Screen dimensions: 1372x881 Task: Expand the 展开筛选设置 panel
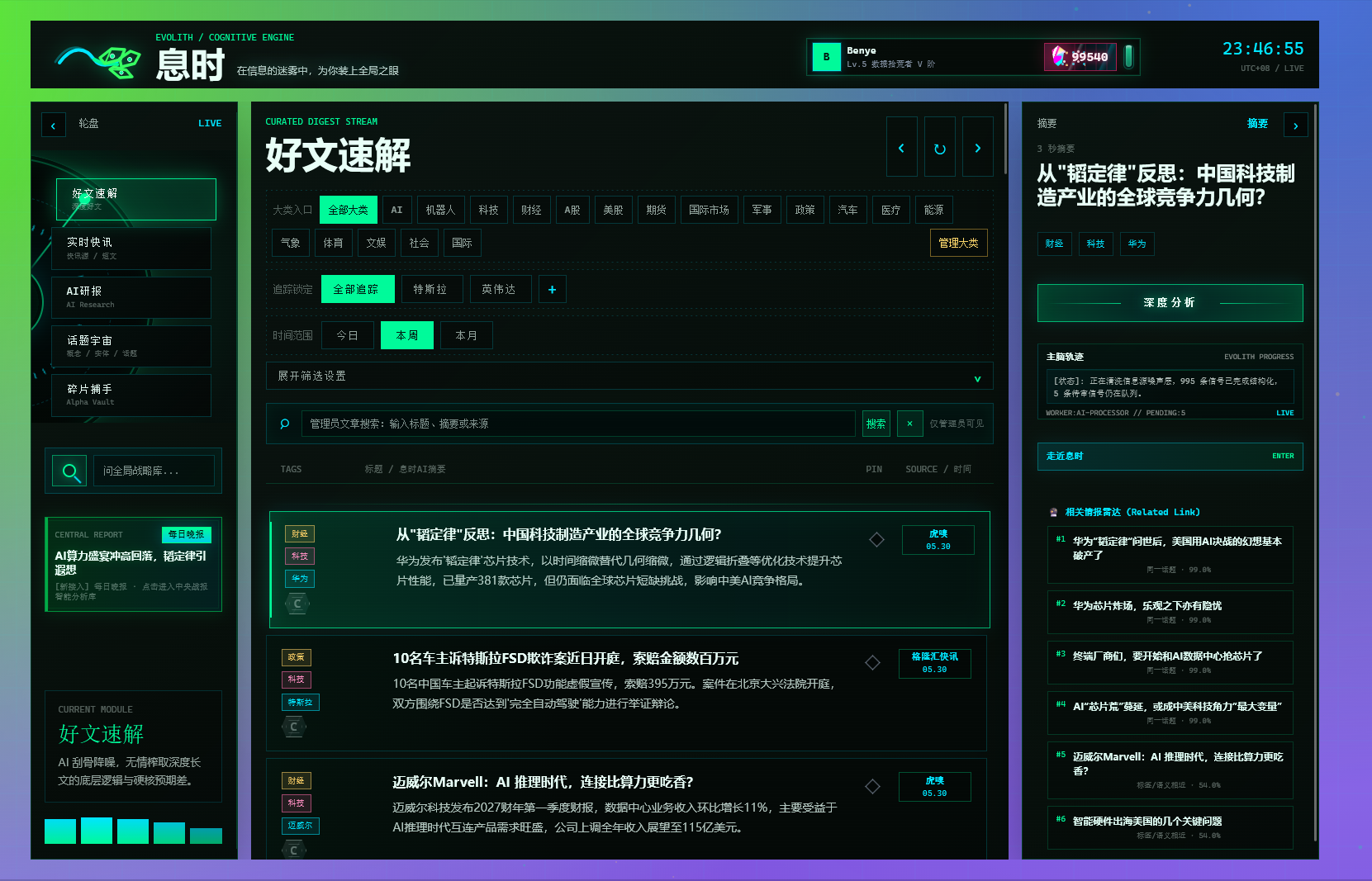629,376
